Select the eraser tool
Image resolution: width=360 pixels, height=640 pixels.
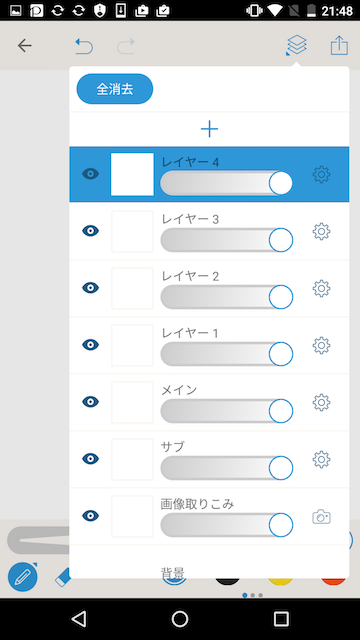pyautogui.click(x=62, y=578)
